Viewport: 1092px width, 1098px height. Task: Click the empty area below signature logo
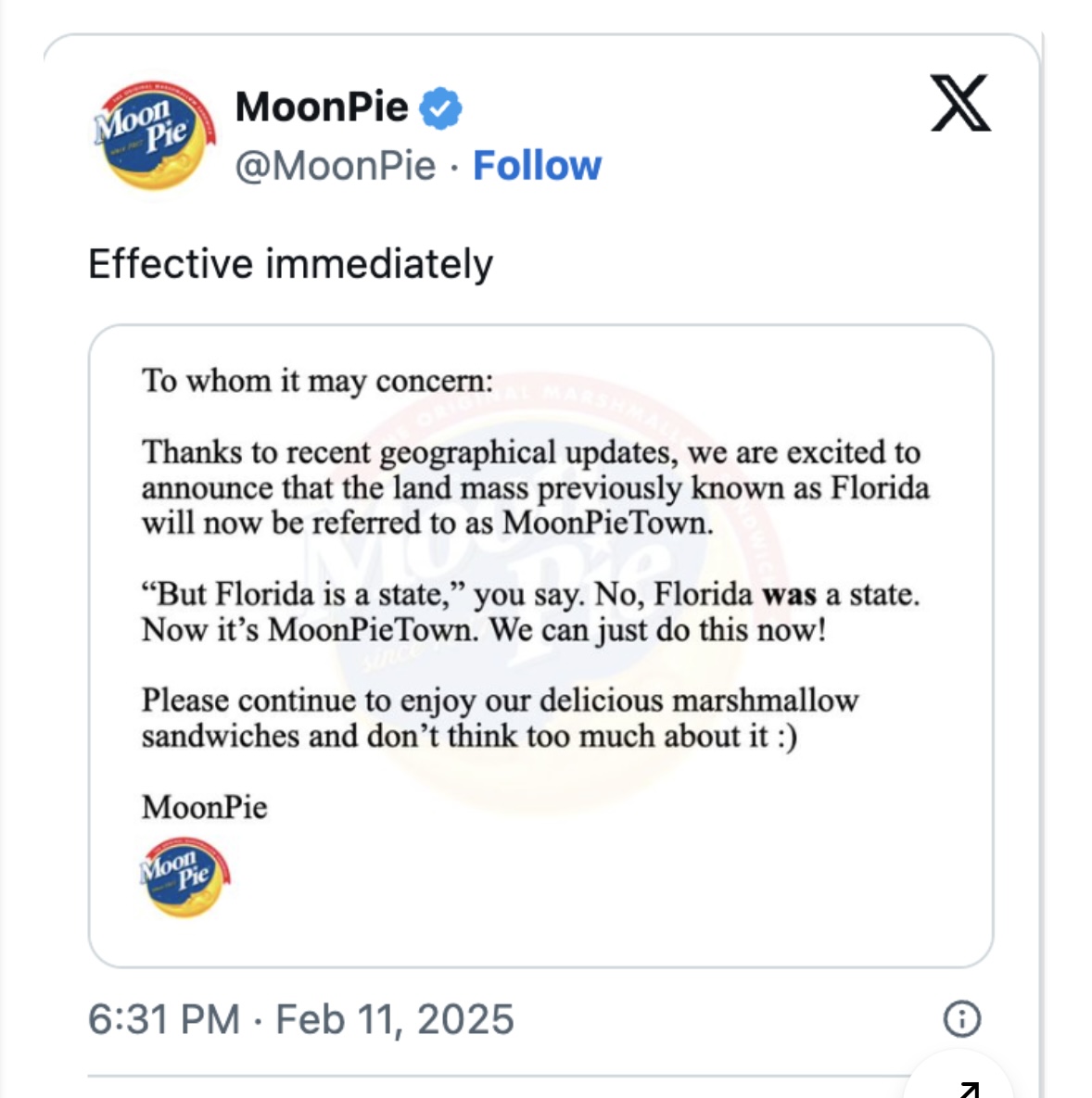(x=540, y=941)
